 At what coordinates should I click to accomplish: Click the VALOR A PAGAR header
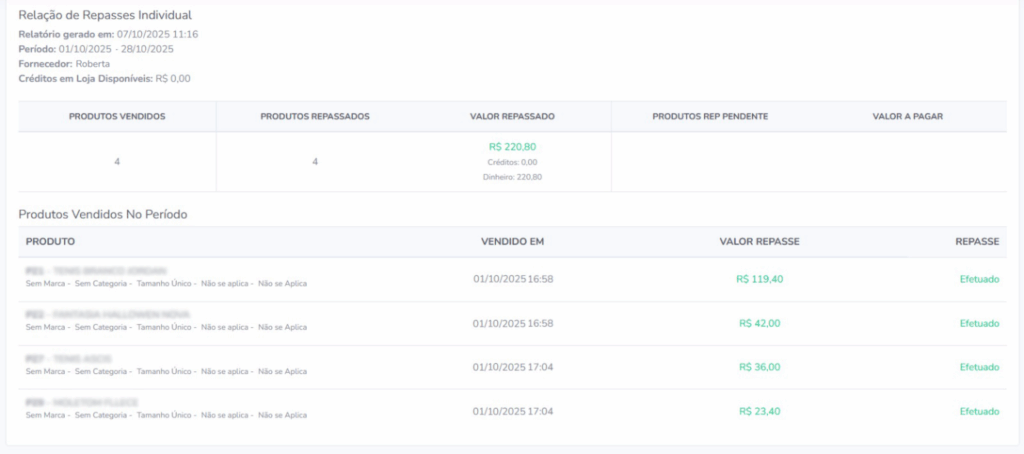pyautogui.click(x=907, y=116)
